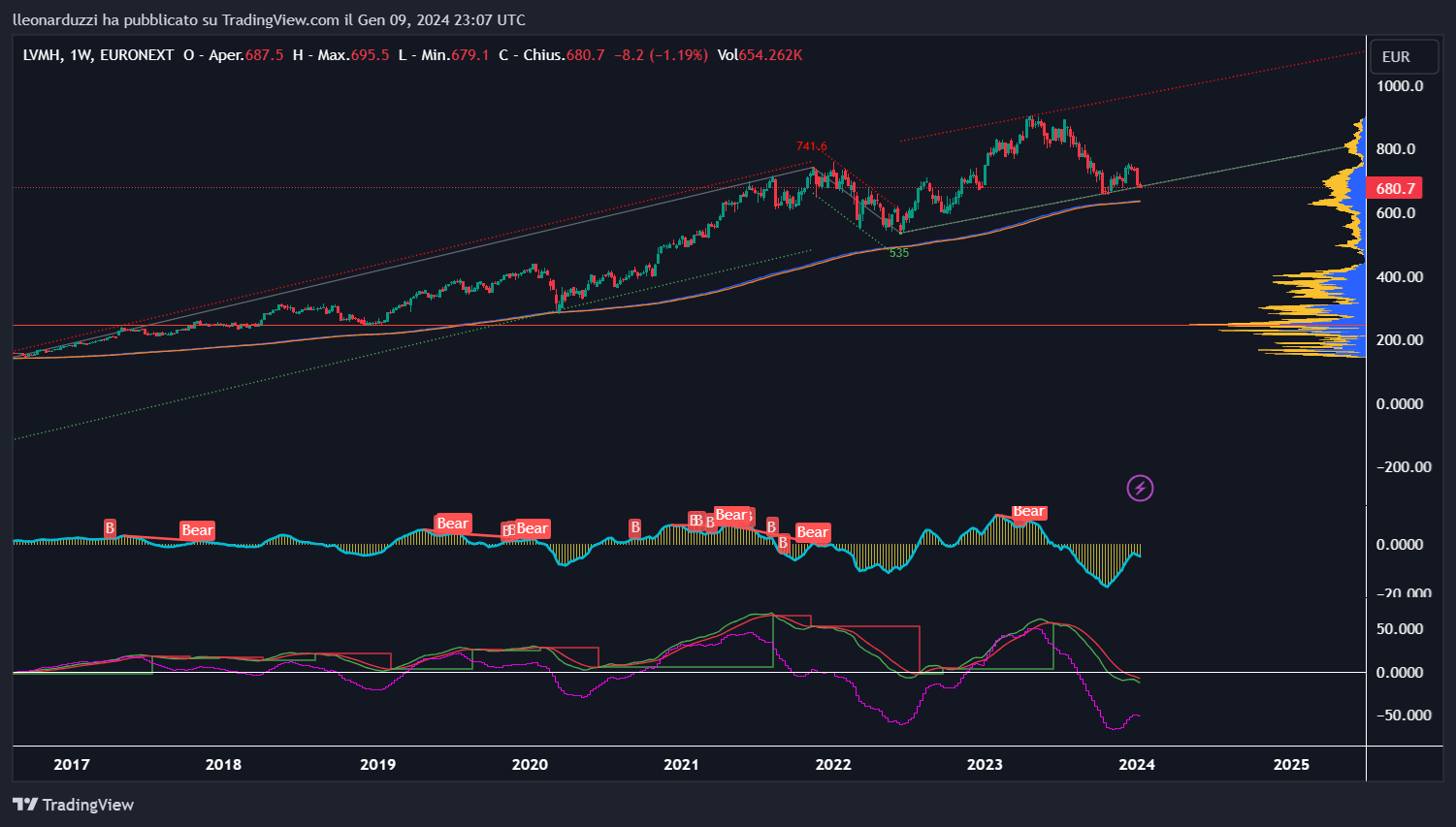Click the 50.000 oscillator scale label
Viewport: 1456px width, 827px height.
coord(1400,628)
